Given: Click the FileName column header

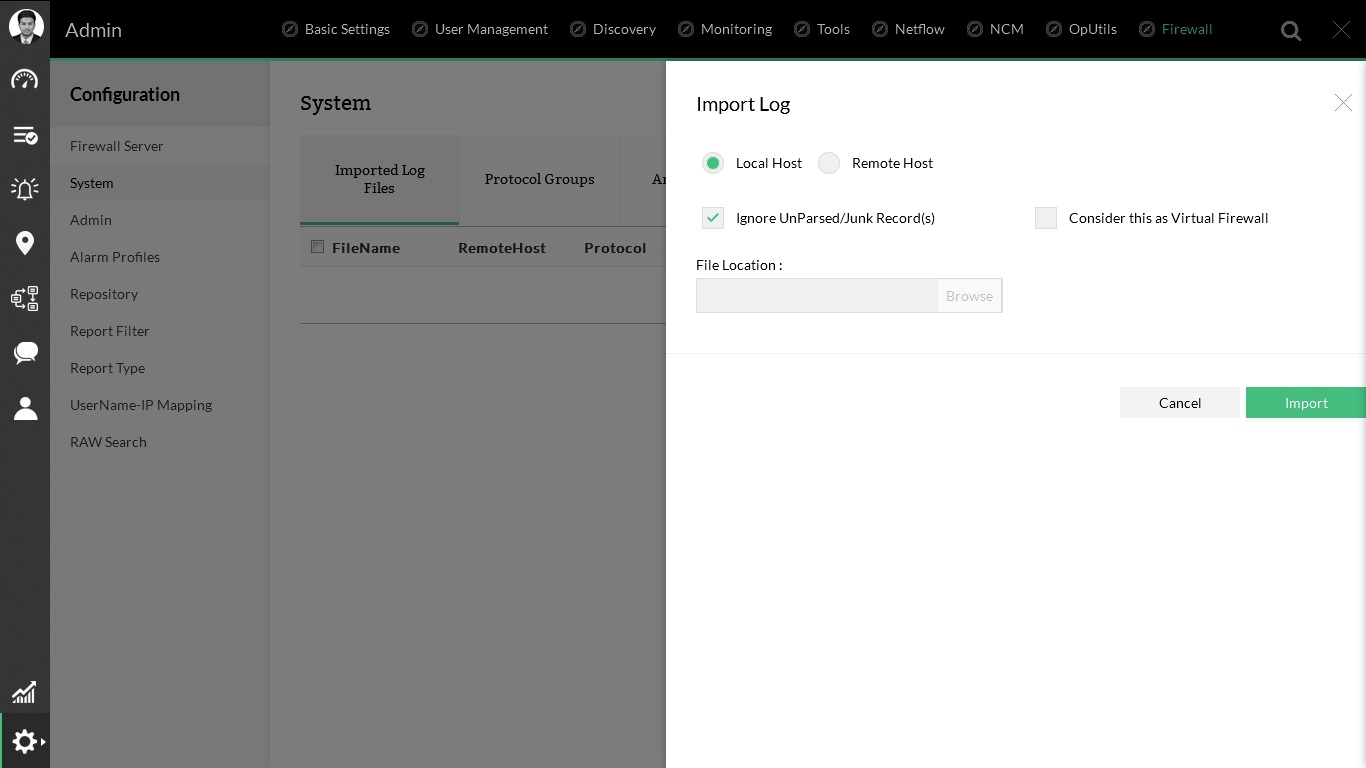Looking at the screenshot, I should pyautogui.click(x=366, y=248).
